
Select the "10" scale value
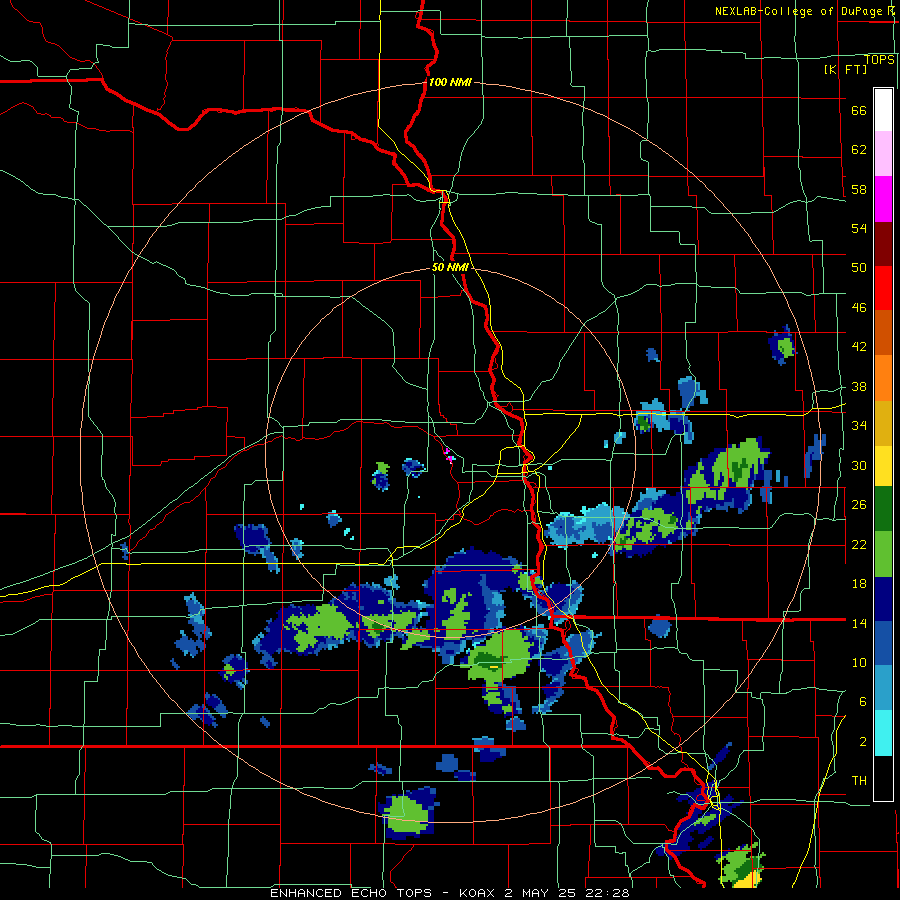859,662
